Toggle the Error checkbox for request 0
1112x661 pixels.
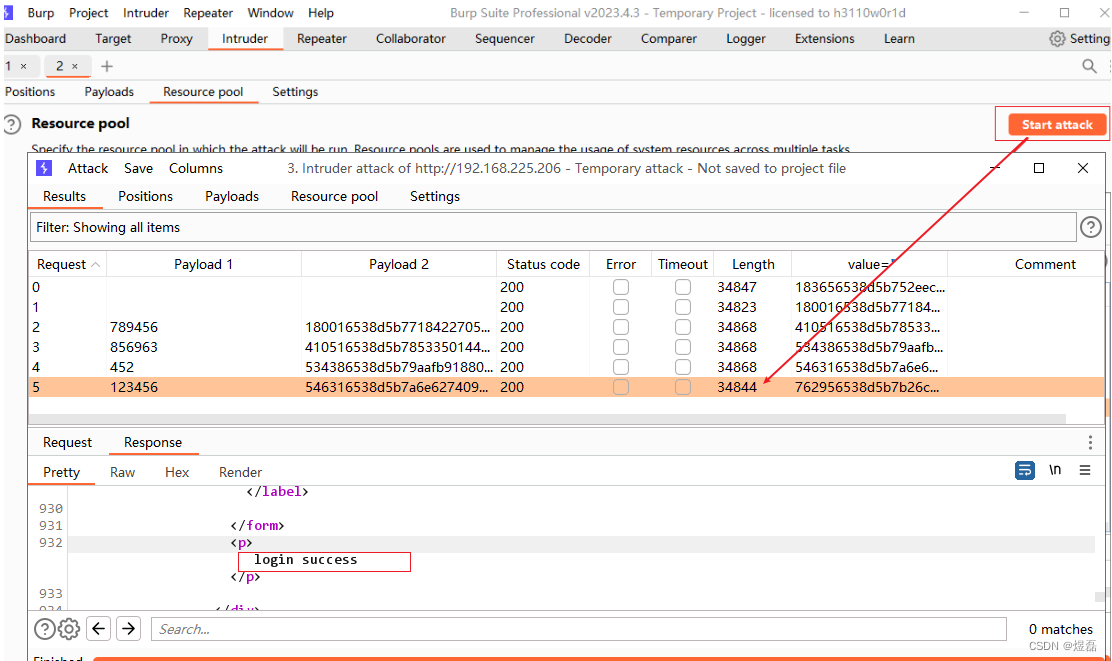click(x=621, y=287)
